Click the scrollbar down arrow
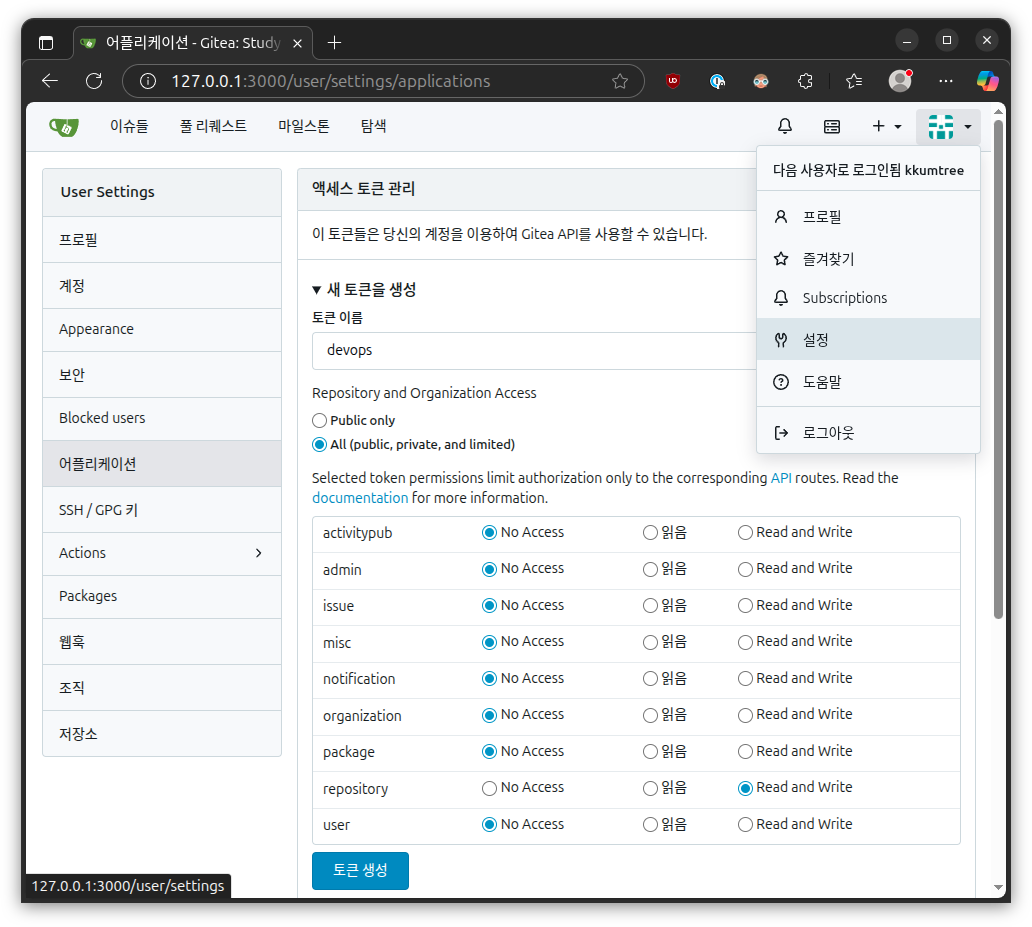The height and width of the screenshot is (927, 1032). 998,887
